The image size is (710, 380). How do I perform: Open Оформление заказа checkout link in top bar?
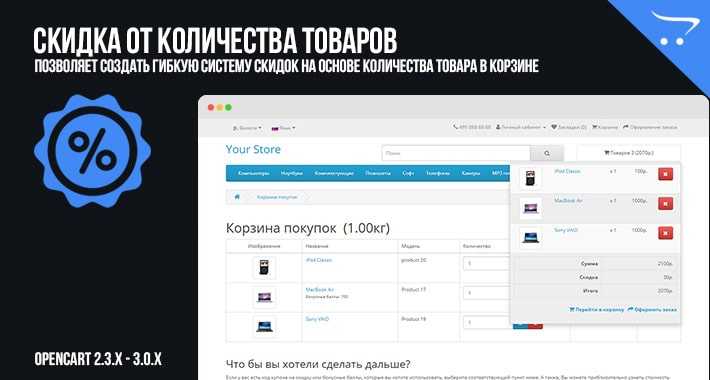(650, 127)
